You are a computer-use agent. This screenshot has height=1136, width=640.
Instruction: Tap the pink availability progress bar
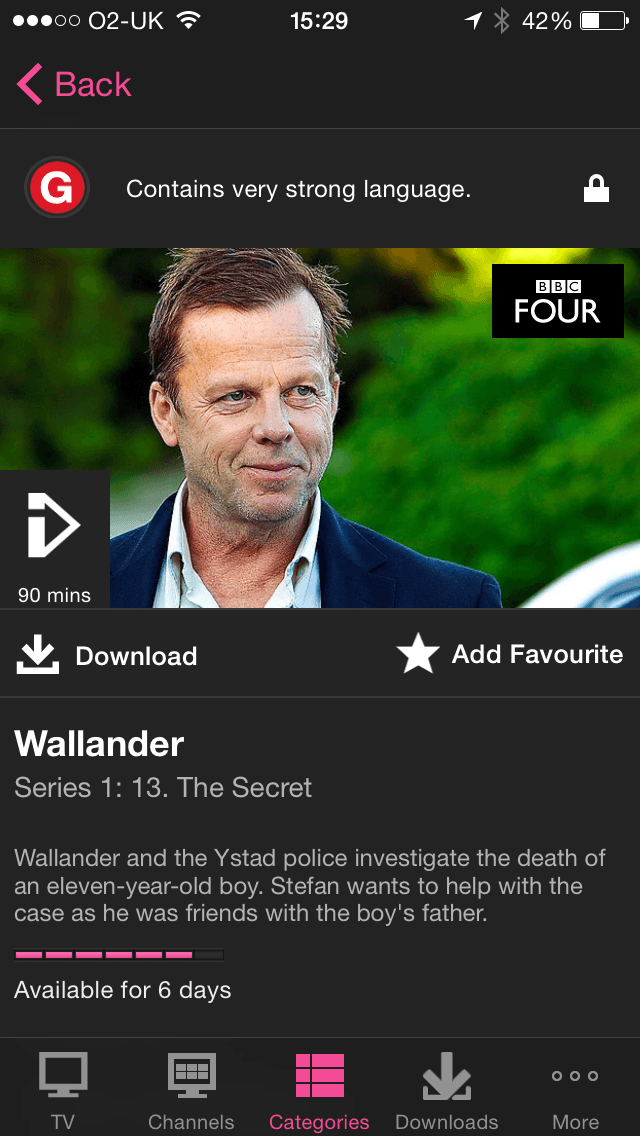119,955
